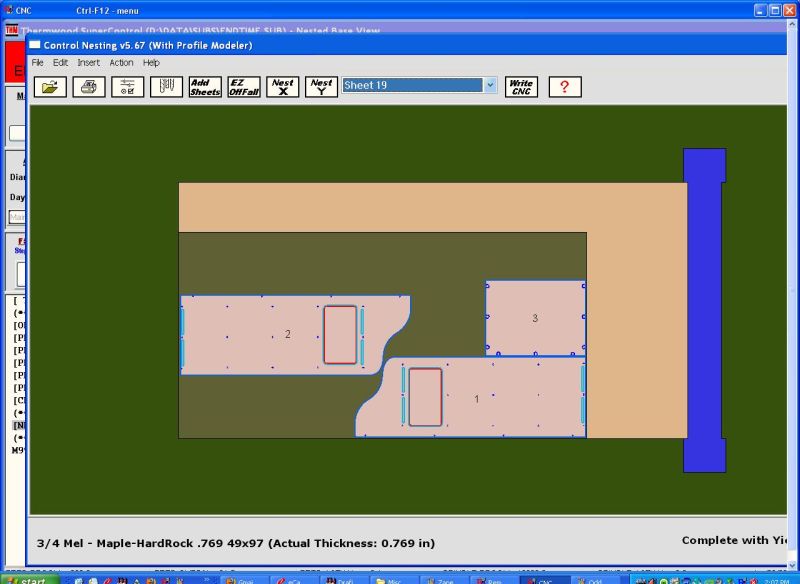Click the red question mark help icon
This screenshot has width=800, height=584.
[565, 87]
